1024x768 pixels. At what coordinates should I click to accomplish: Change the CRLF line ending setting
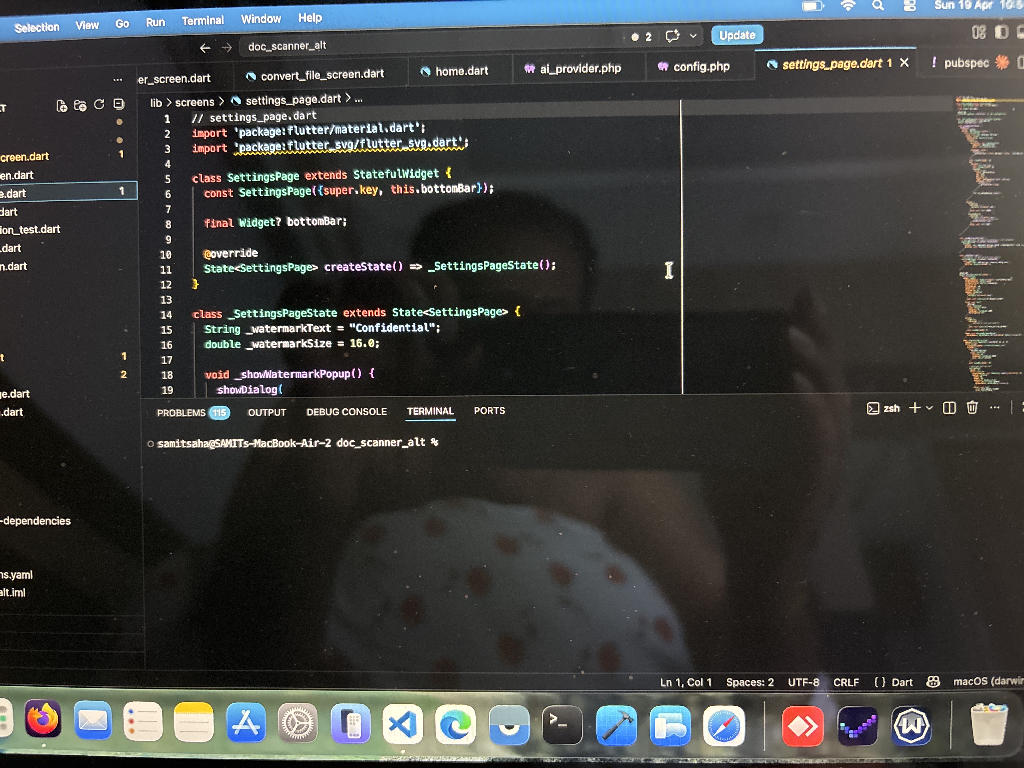(x=846, y=682)
